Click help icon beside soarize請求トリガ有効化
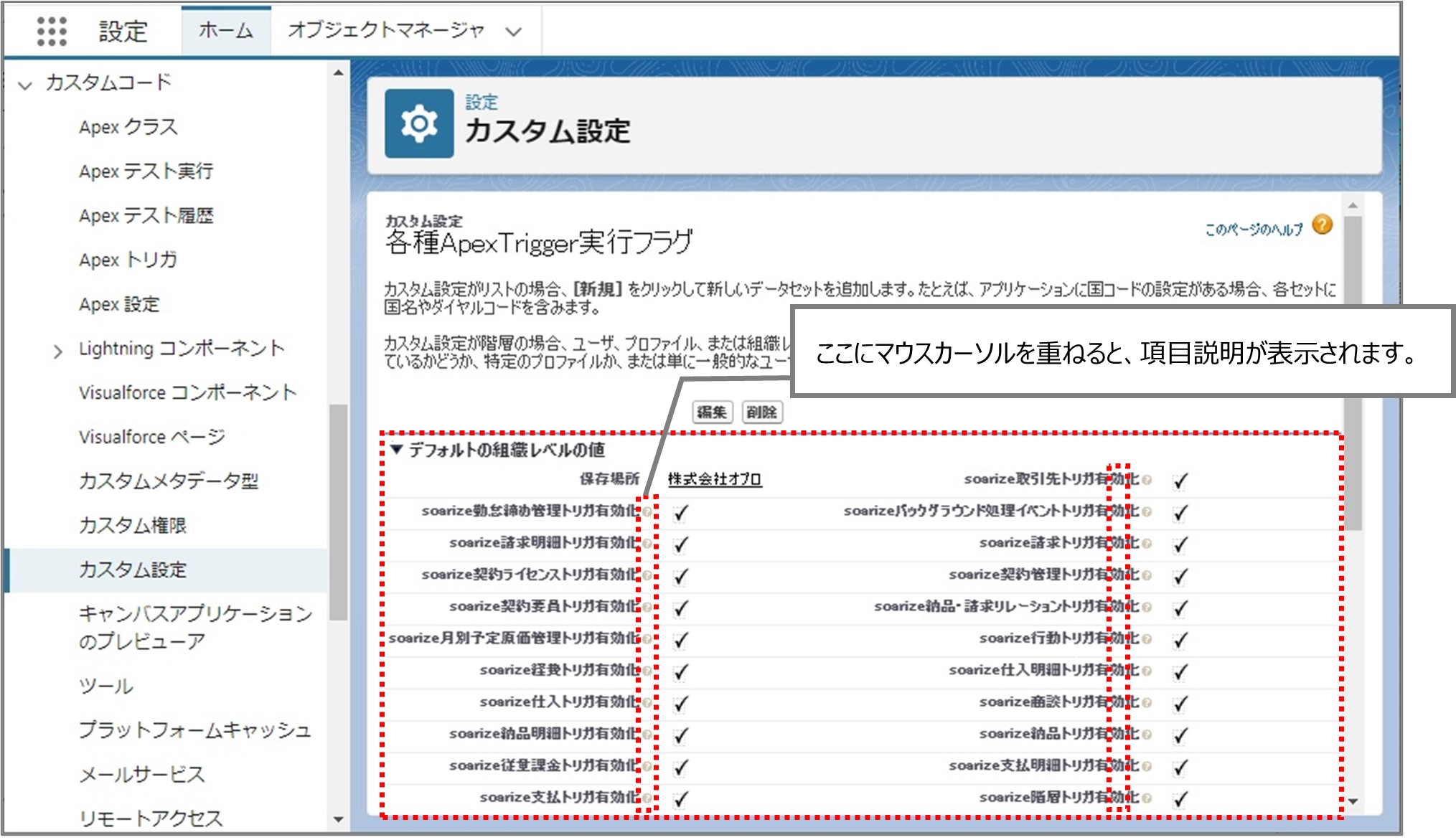 coord(1147,544)
